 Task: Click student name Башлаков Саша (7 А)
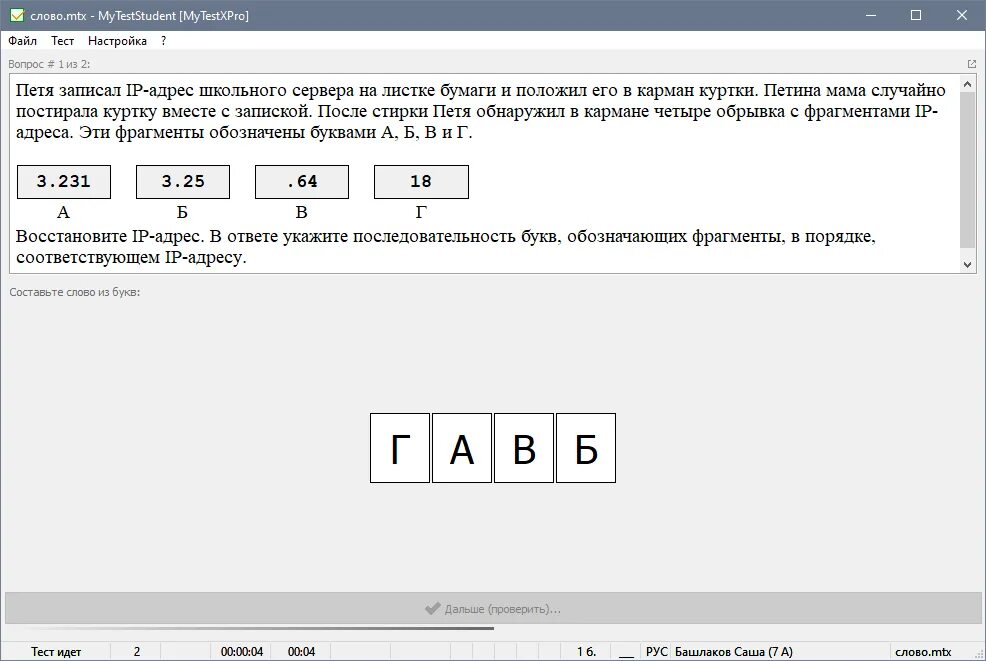pos(733,652)
